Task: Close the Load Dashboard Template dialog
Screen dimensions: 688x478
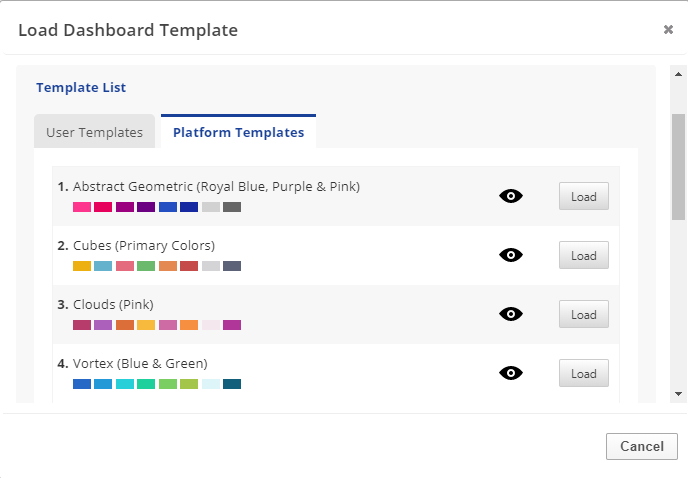Action: point(668,30)
